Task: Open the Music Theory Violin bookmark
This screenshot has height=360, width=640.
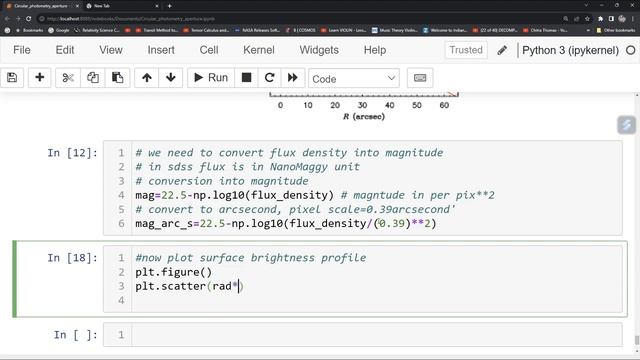Action: pos(395,30)
